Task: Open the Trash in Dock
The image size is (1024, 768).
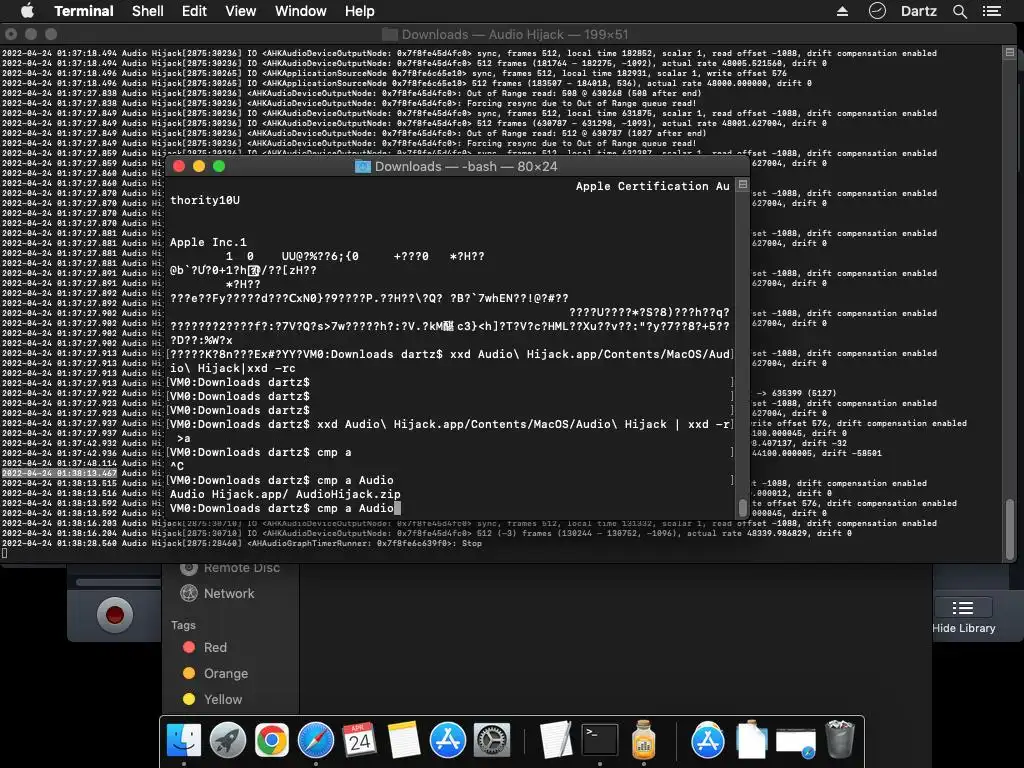Action: tap(840, 741)
